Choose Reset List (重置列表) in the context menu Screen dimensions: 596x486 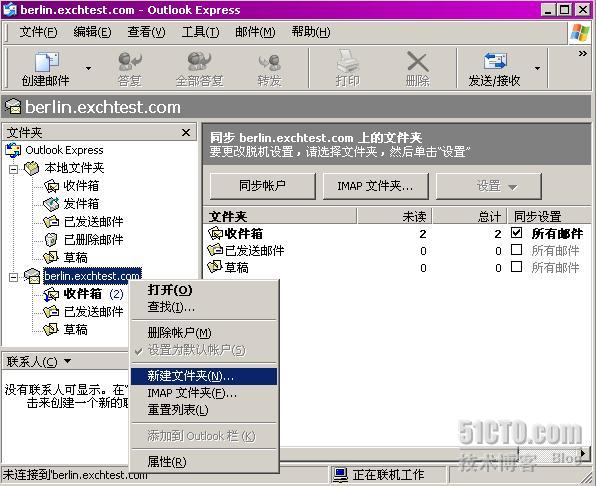point(204,410)
